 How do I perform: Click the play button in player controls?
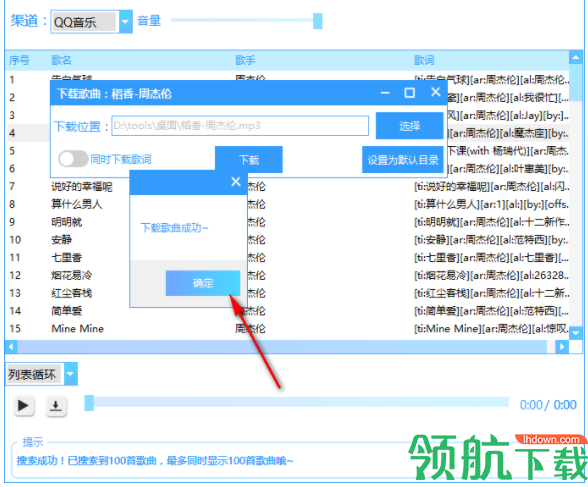coord(23,406)
